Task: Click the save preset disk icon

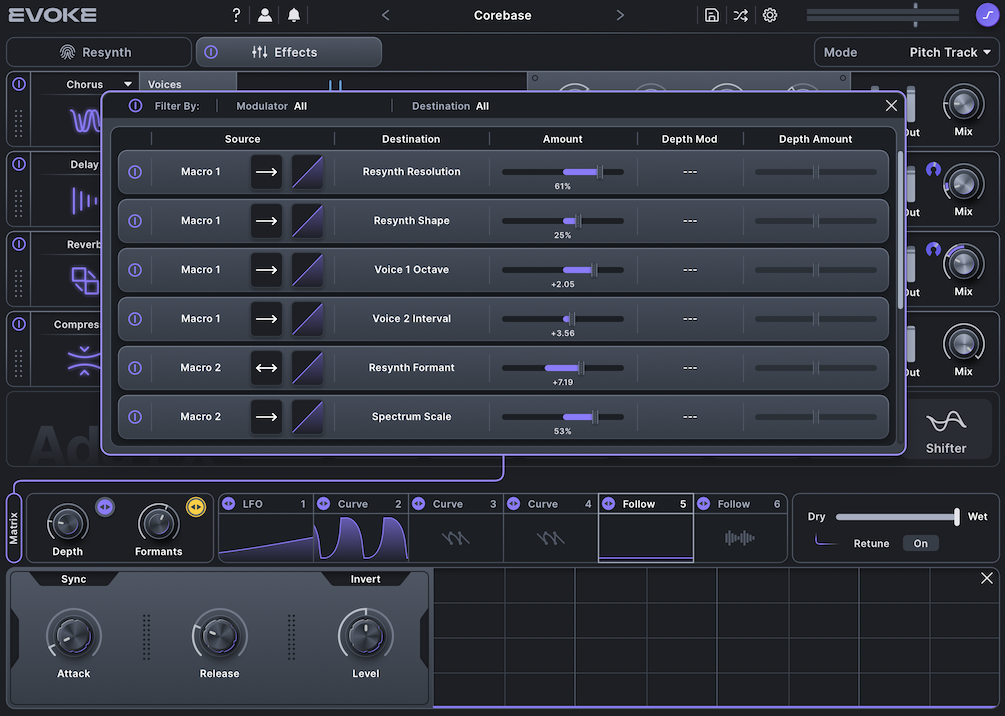Action: [x=711, y=15]
